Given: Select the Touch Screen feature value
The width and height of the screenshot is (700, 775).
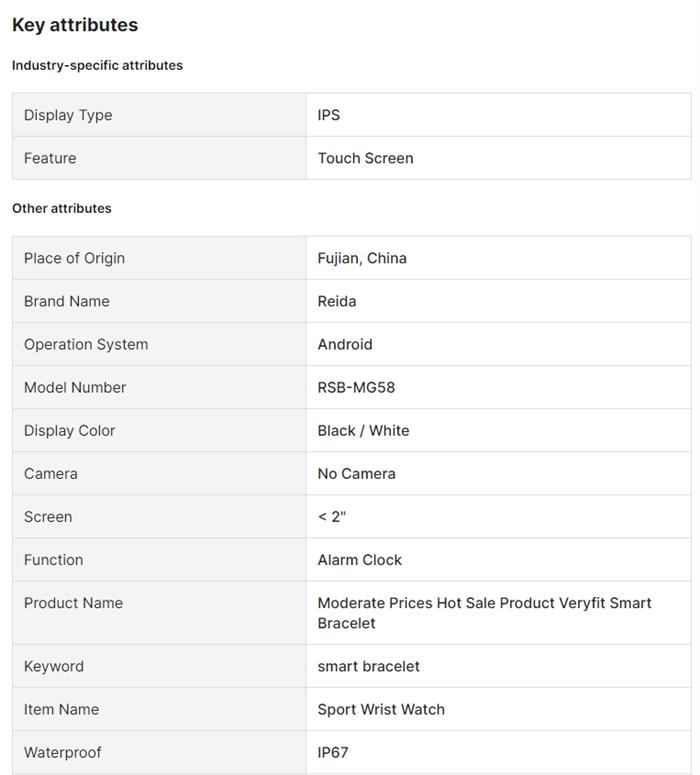Looking at the screenshot, I should (x=365, y=158).
